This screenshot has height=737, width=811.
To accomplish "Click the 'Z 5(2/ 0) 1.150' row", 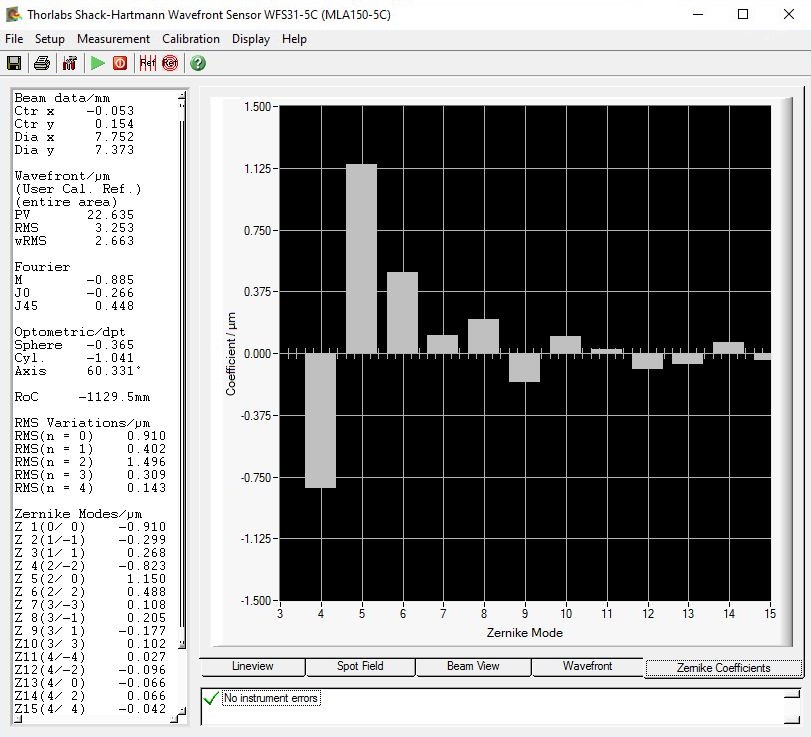I will (x=90, y=579).
